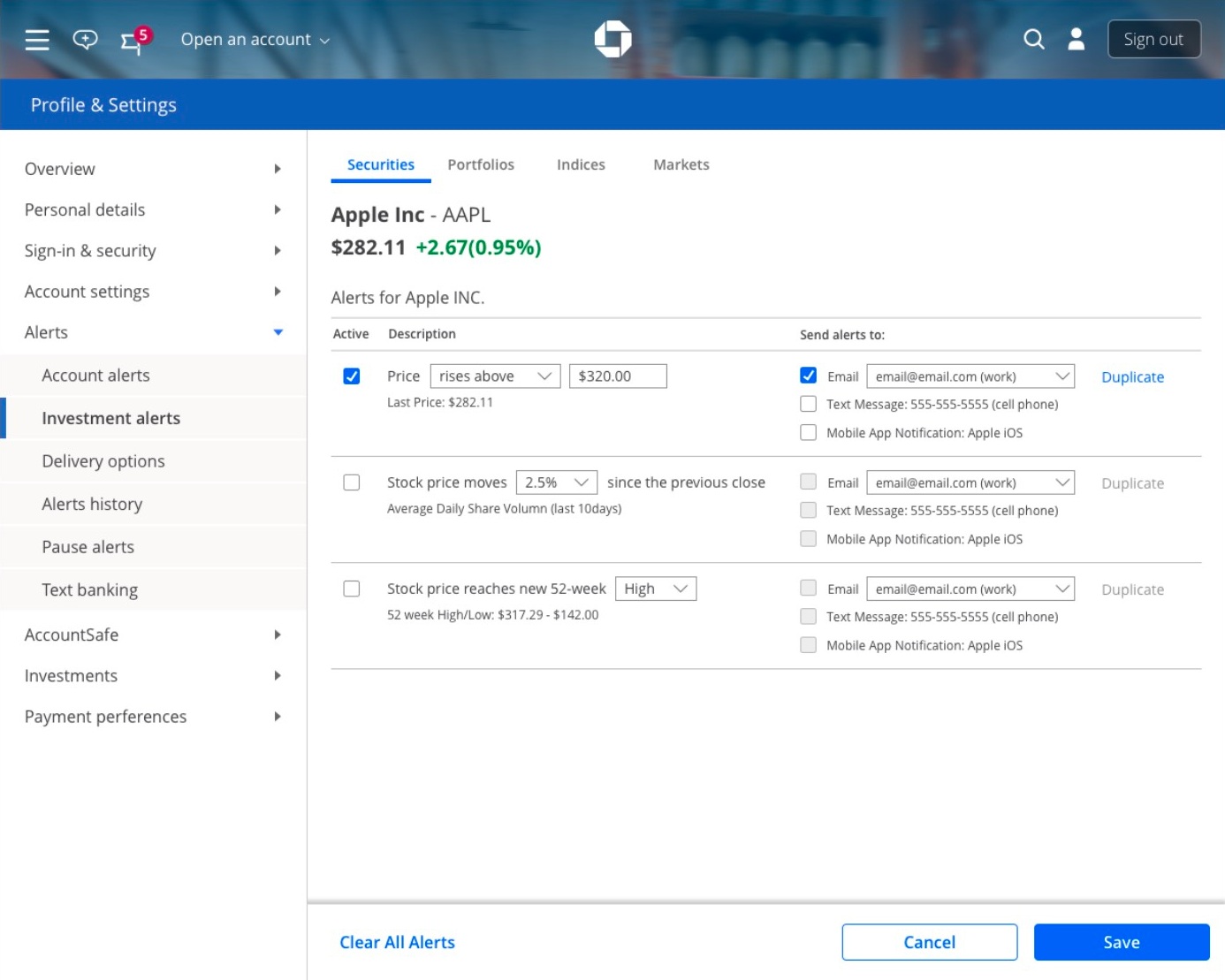This screenshot has height=980, width=1225.
Task: Click the 'Last Price: $282.11' text
Action: point(440,402)
